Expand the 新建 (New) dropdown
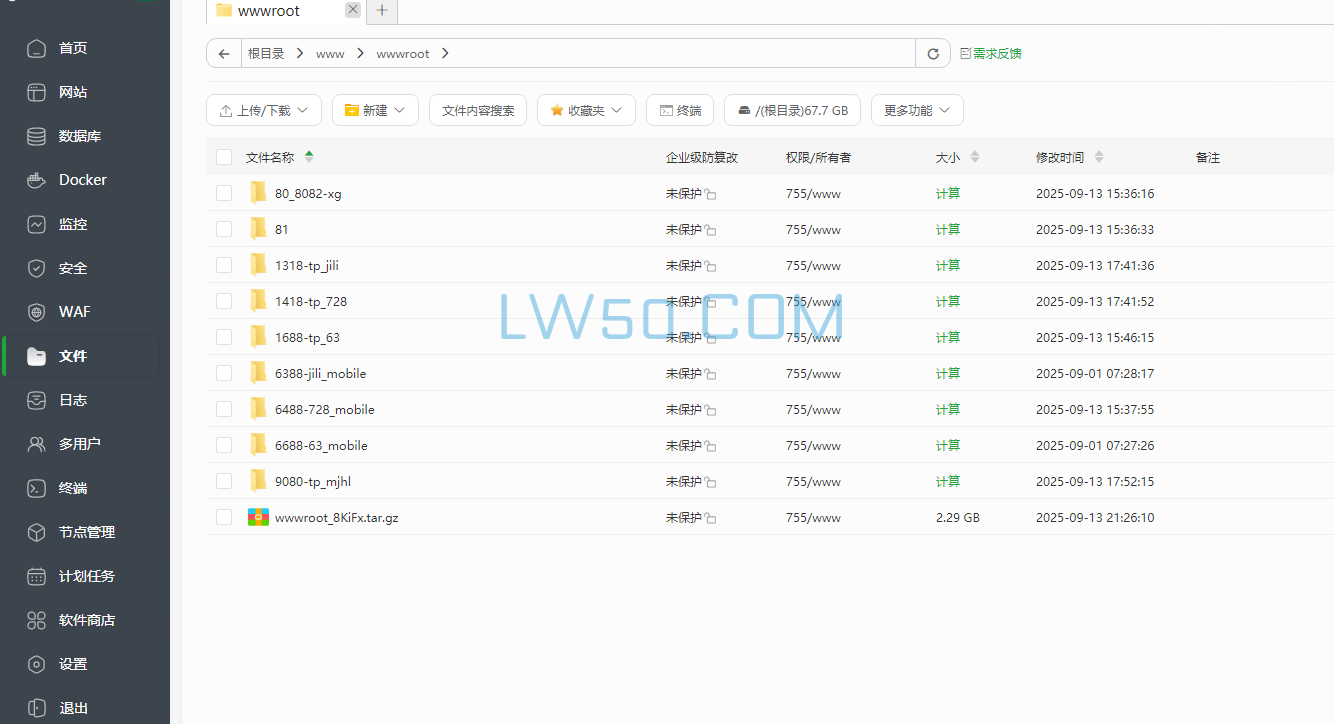 [375, 110]
